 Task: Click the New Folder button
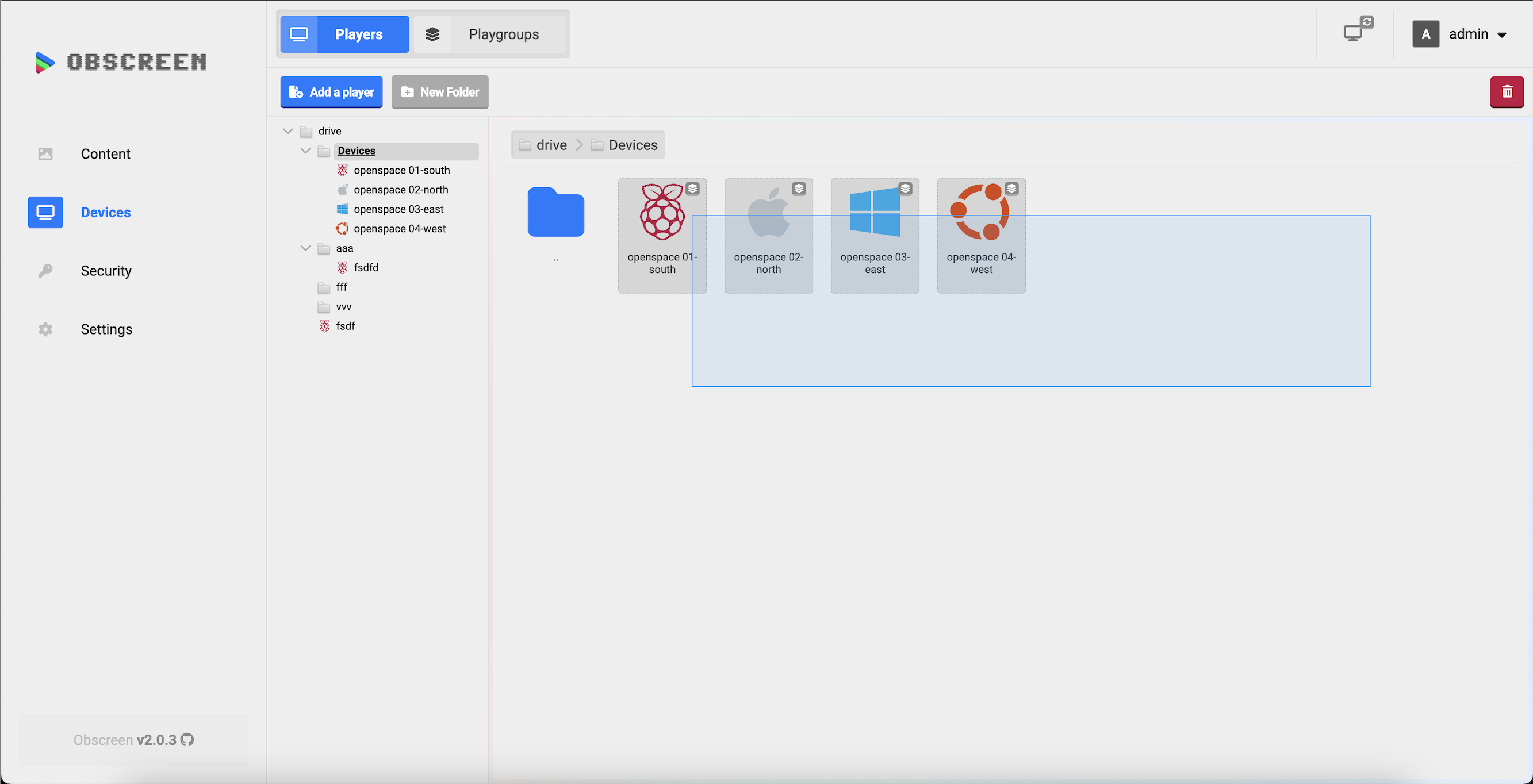[440, 91]
